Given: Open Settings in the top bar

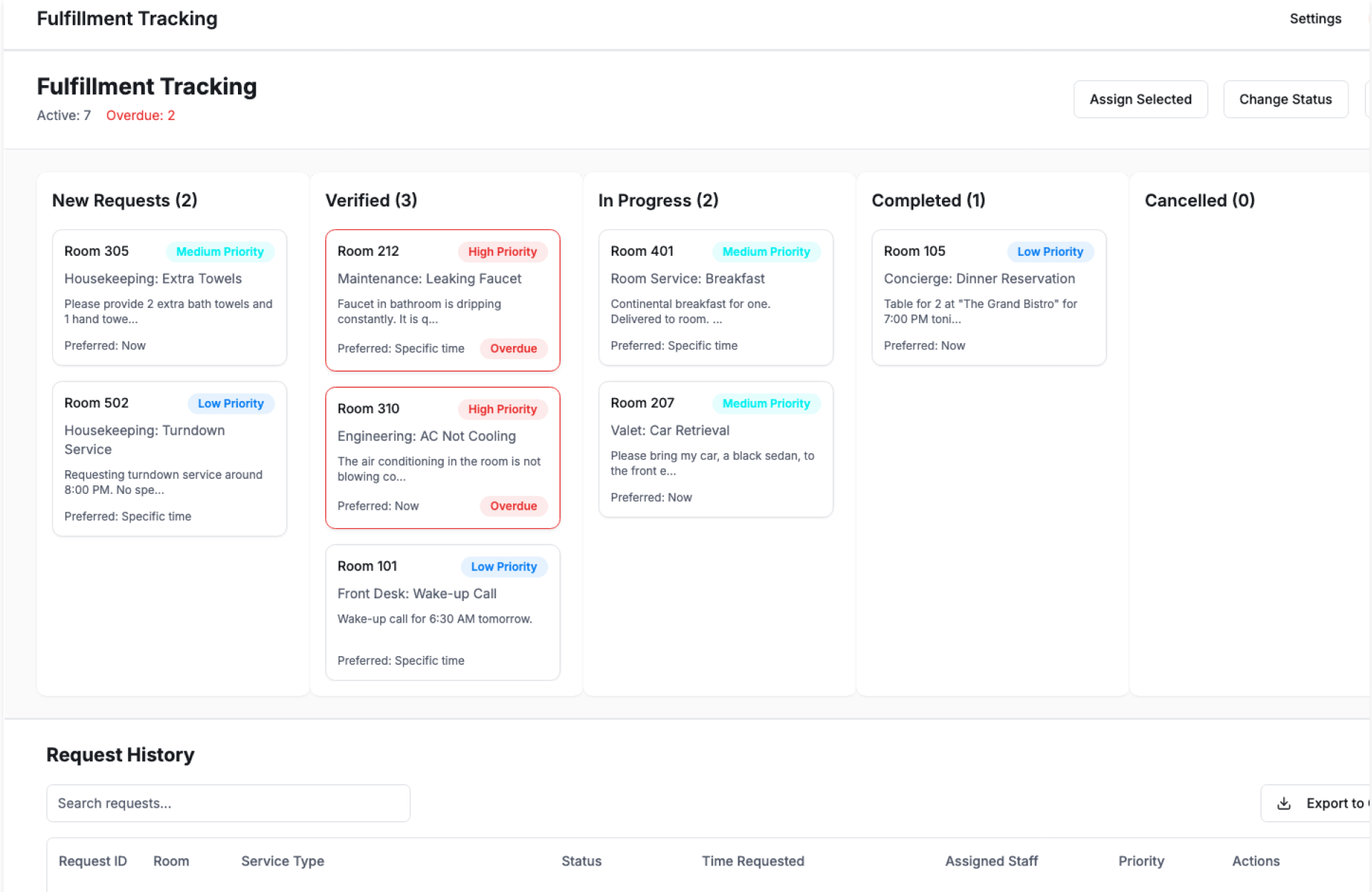Looking at the screenshot, I should coord(1315,19).
